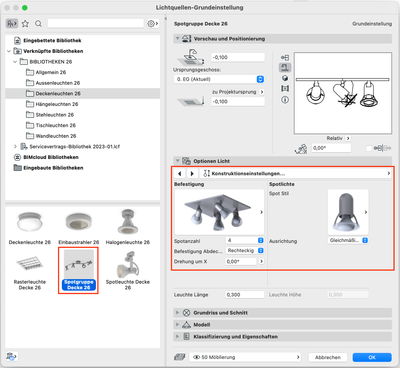This screenshot has width=400, height=368.
Task: Collapse the Verknüpfte Bibliotheken tree node
Action: (x=9, y=51)
